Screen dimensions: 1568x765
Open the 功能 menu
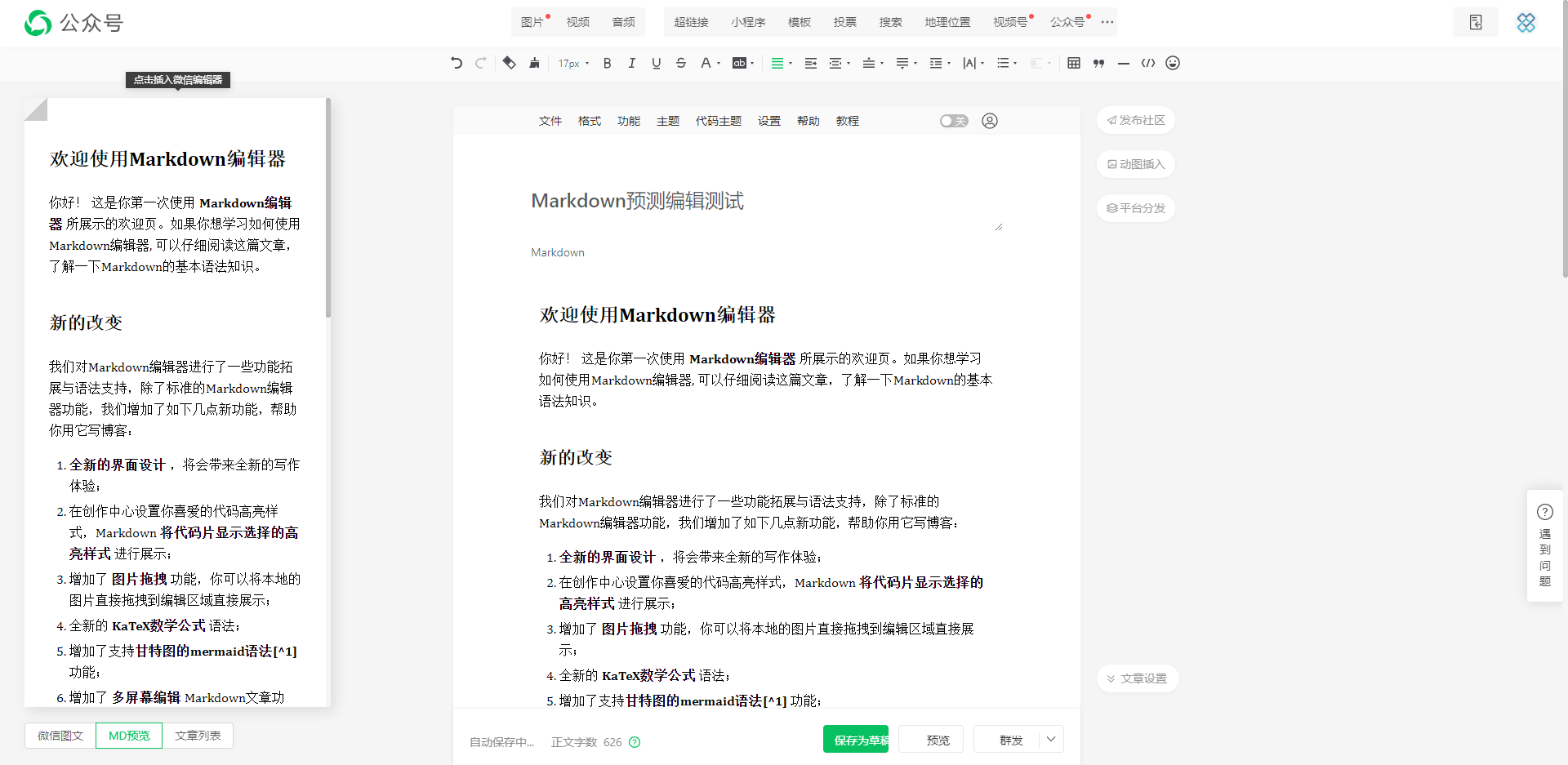pyautogui.click(x=629, y=121)
